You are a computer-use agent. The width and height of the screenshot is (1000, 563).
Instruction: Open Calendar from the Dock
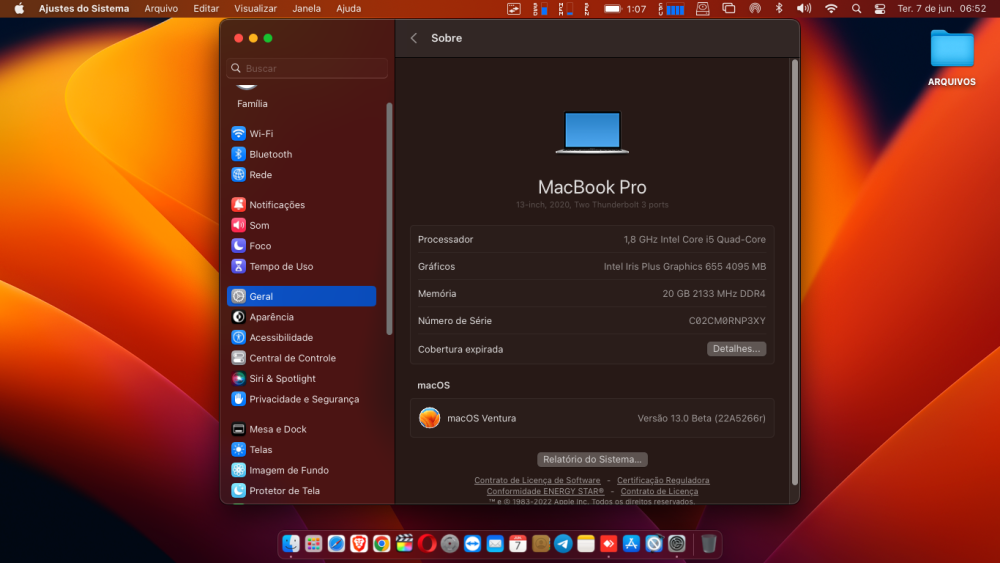(x=518, y=543)
